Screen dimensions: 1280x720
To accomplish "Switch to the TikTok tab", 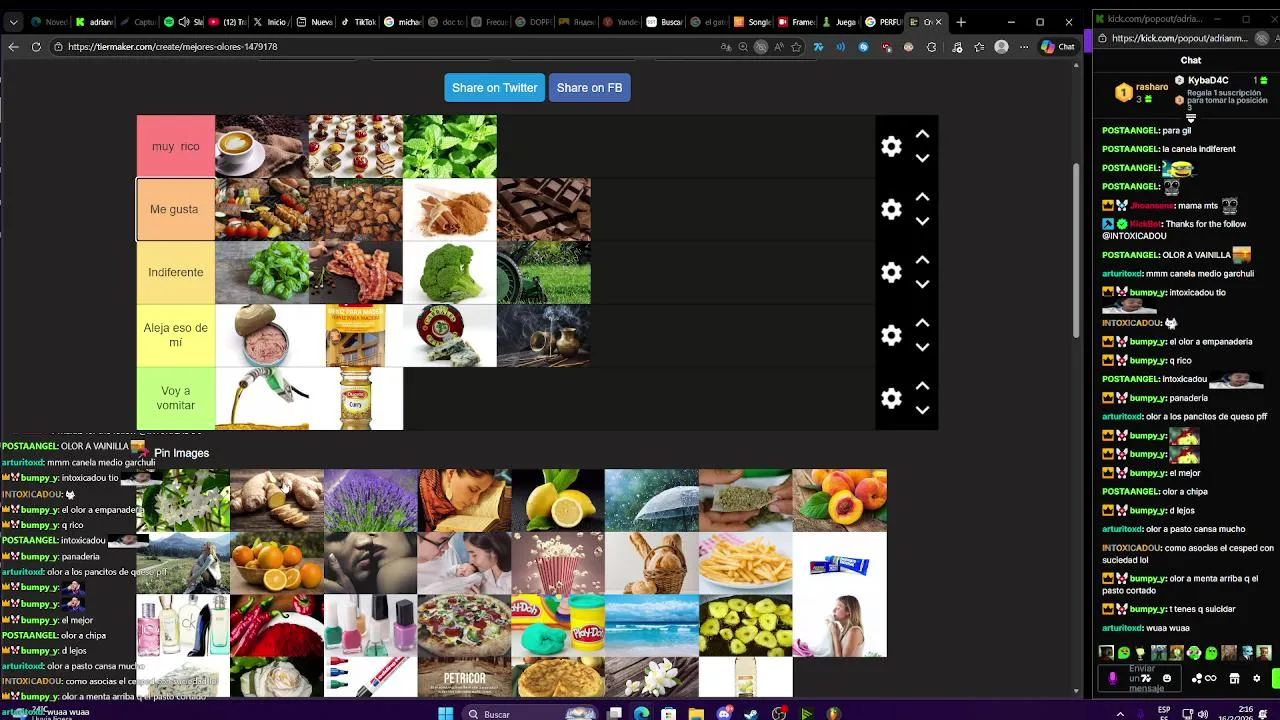I will 360,22.
